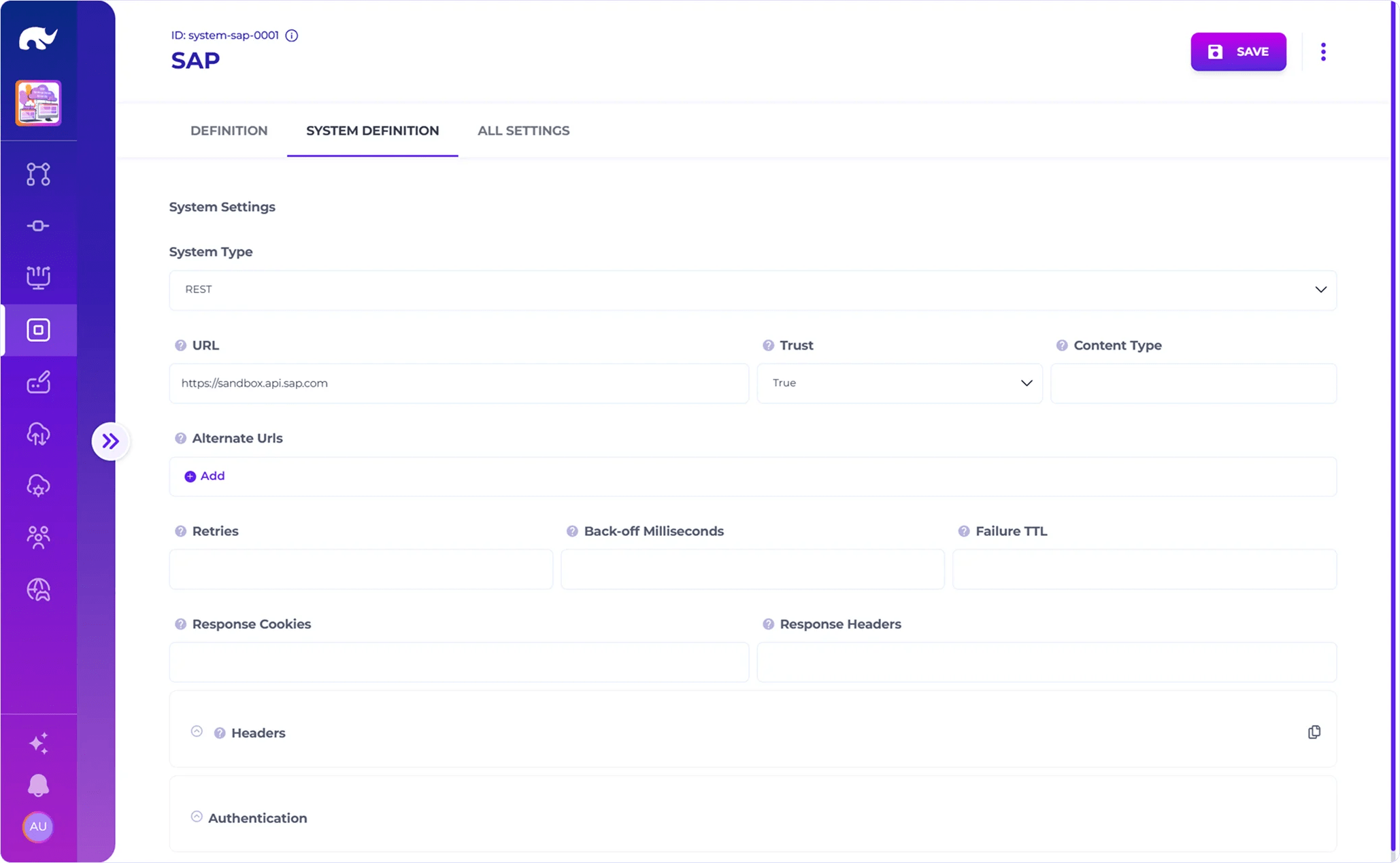Add an alternate URL

pos(203,476)
